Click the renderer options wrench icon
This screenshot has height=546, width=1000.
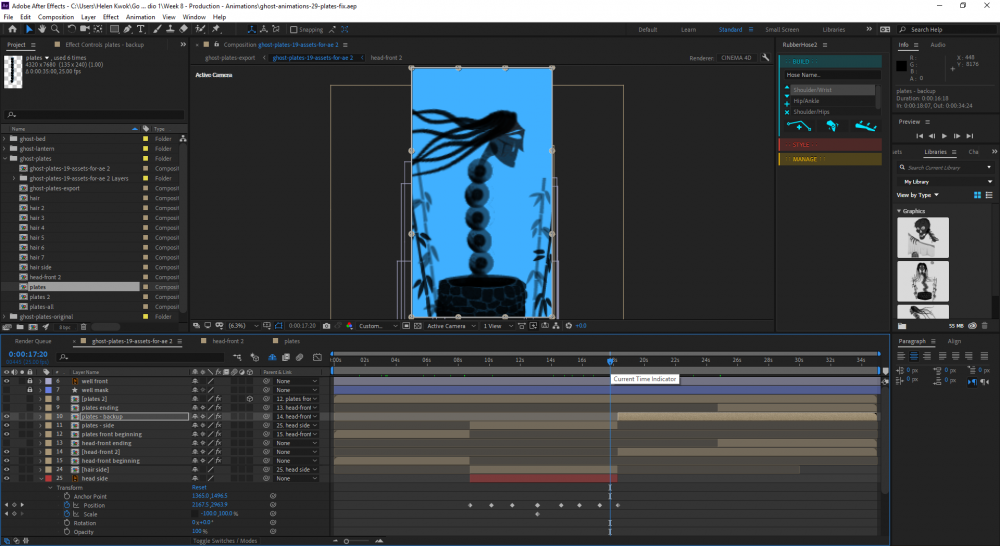pyautogui.click(x=765, y=57)
